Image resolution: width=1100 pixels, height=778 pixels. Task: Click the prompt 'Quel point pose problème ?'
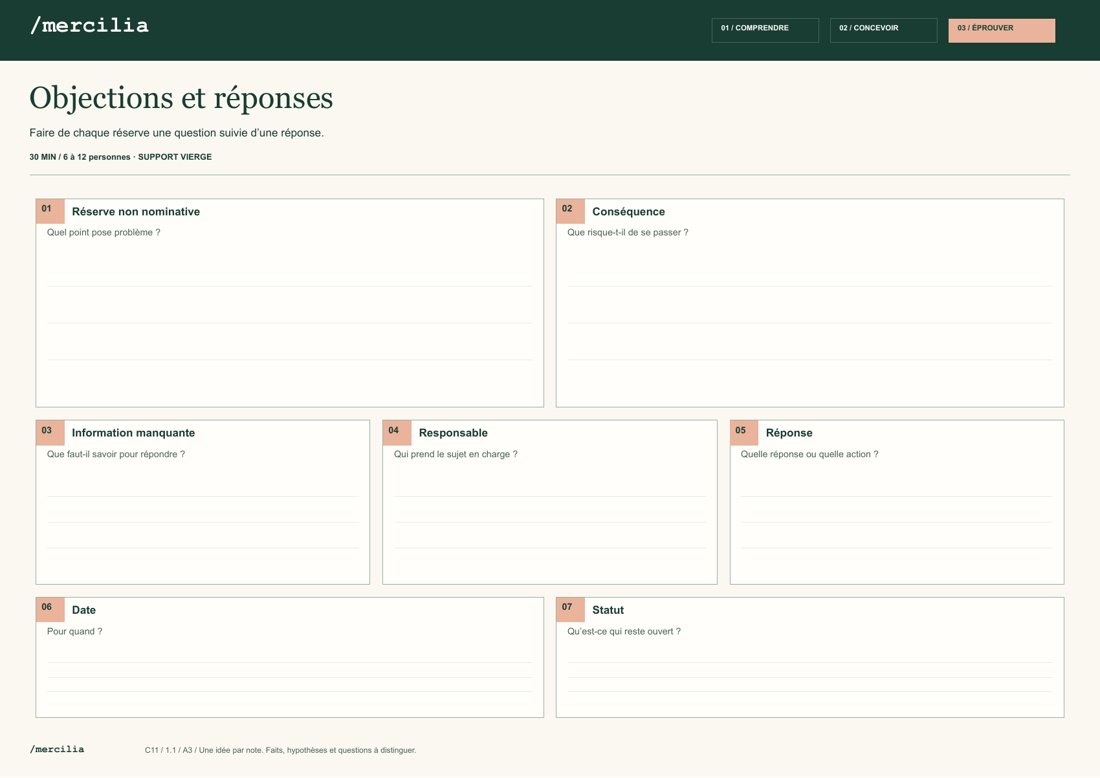(x=104, y=232)
